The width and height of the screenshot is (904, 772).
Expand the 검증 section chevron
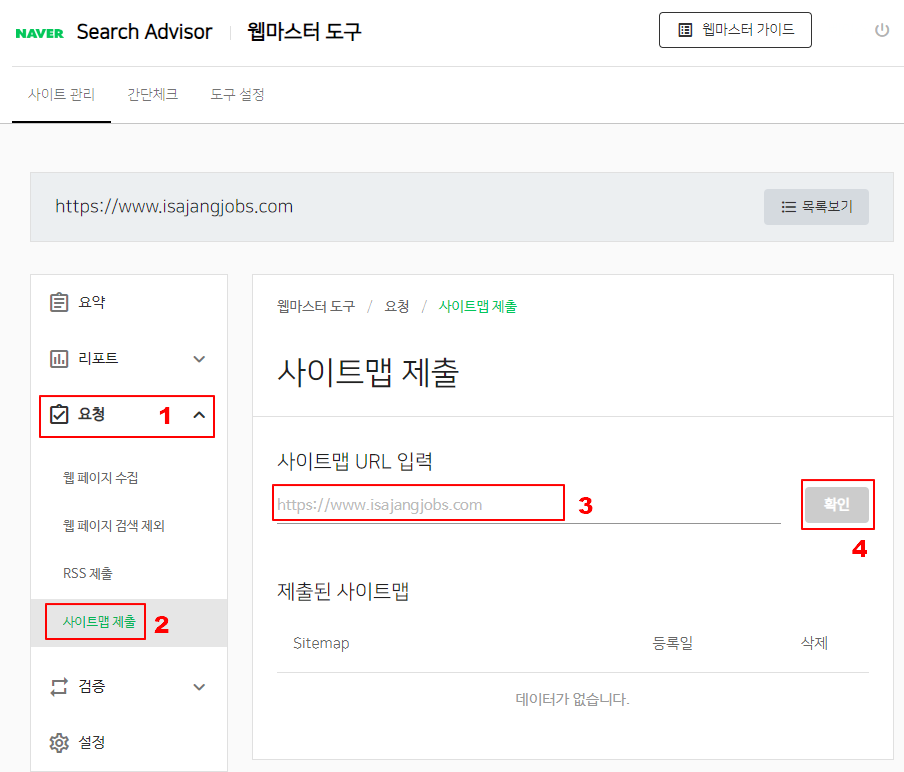[x=199, y=687]
